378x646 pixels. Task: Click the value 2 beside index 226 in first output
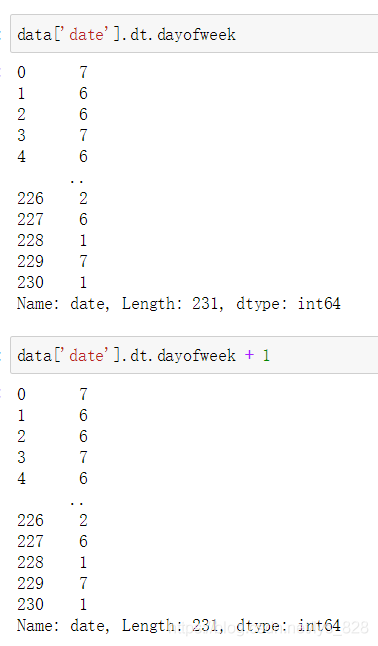pyautogui.click(x=83, y=198)
